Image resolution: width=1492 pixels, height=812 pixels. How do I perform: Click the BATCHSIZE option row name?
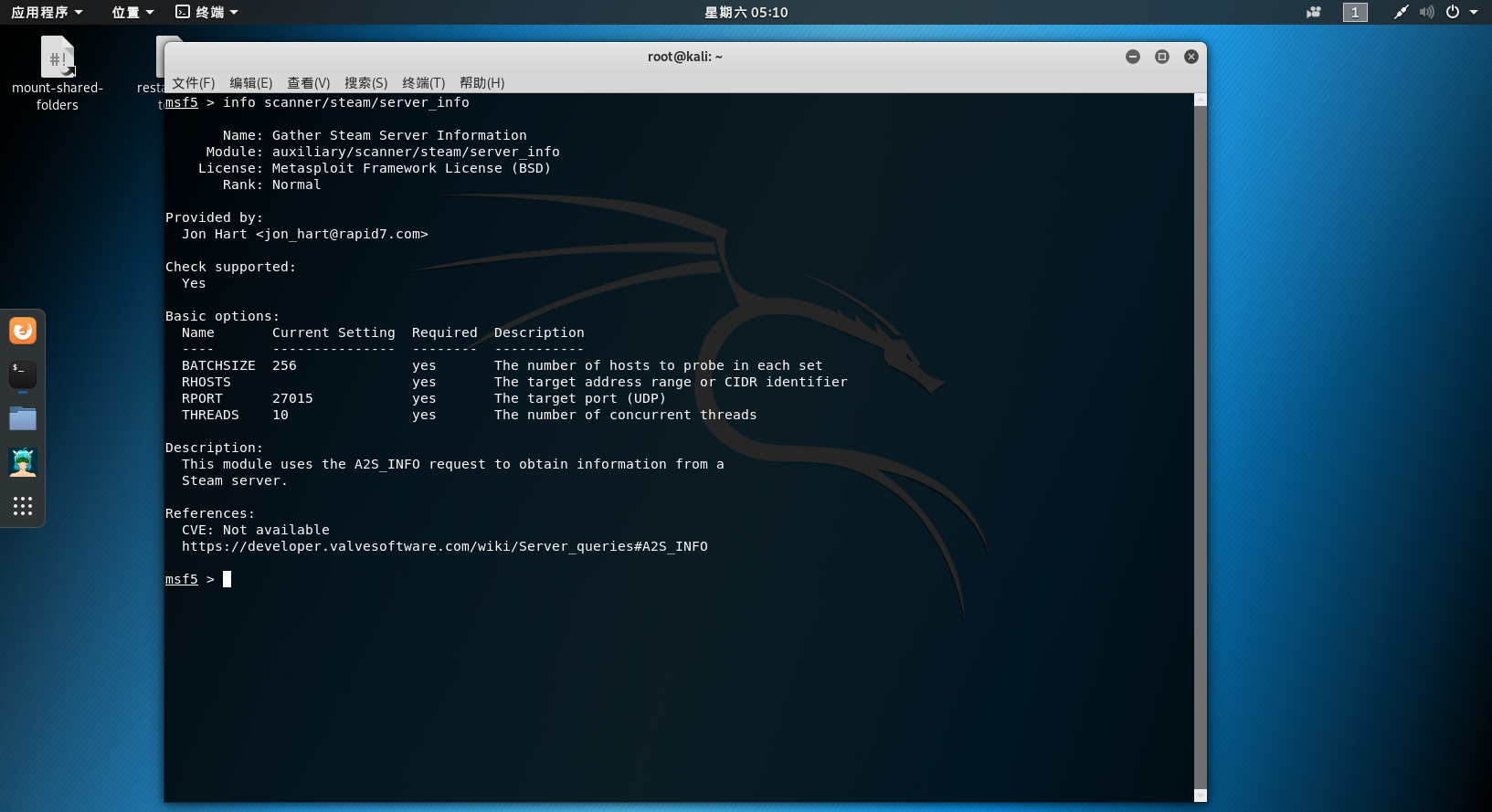(218, 365)
